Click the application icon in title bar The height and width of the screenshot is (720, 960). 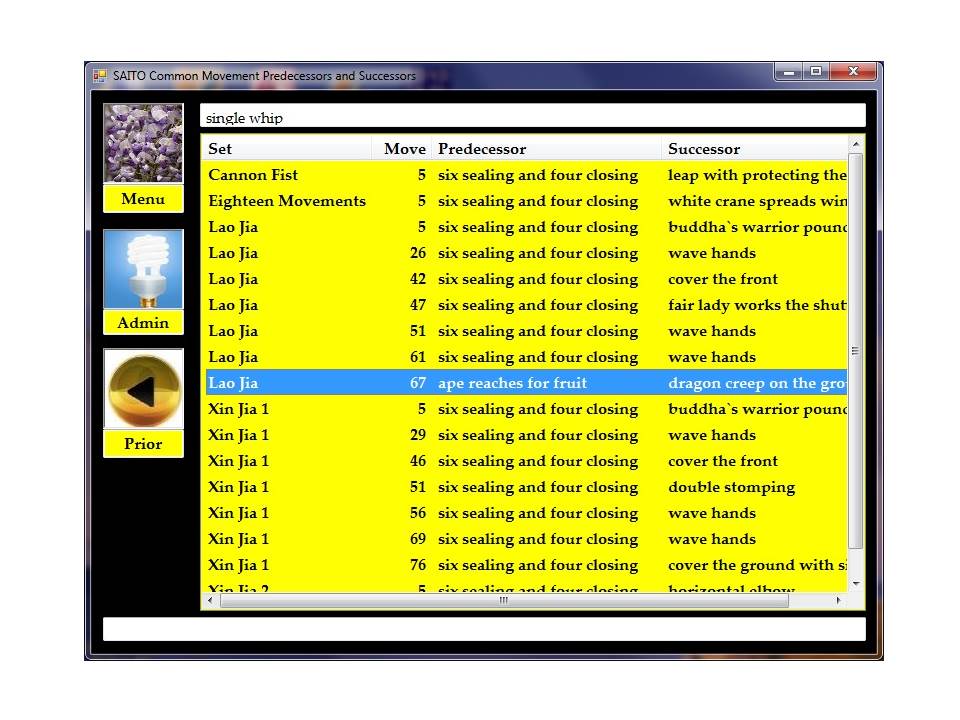click(100, 75)
